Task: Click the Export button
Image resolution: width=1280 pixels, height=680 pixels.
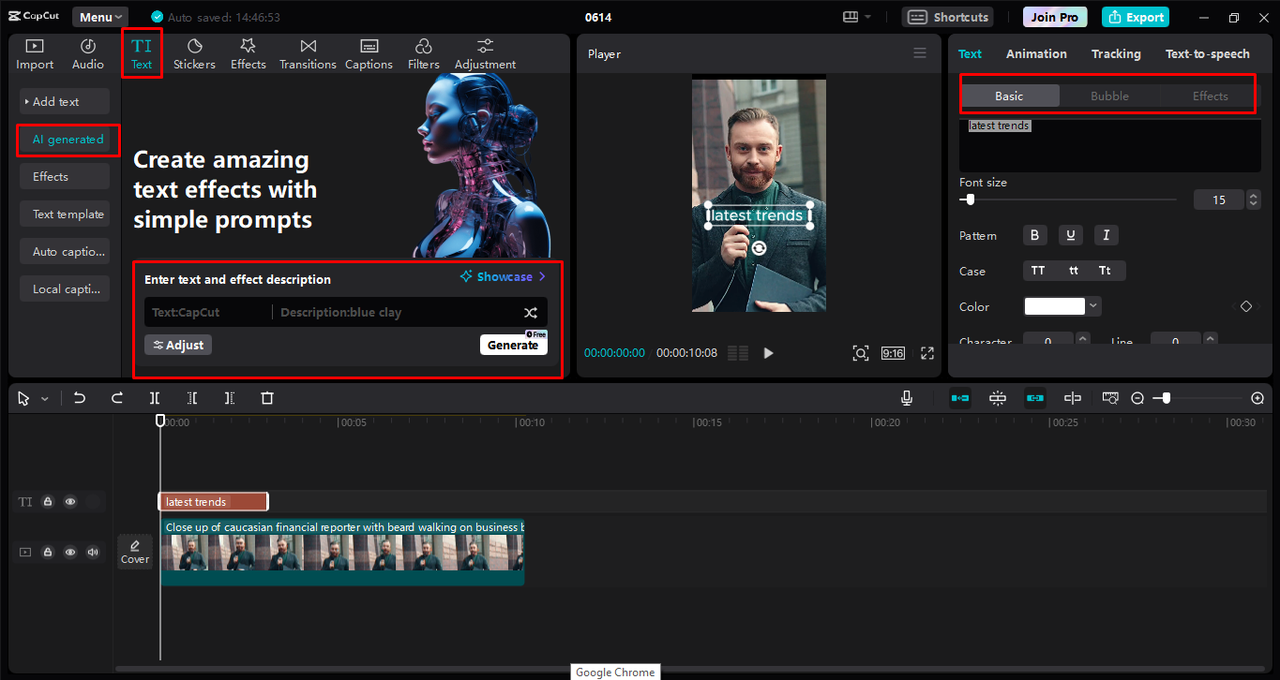Action: tap(1135, 17)
